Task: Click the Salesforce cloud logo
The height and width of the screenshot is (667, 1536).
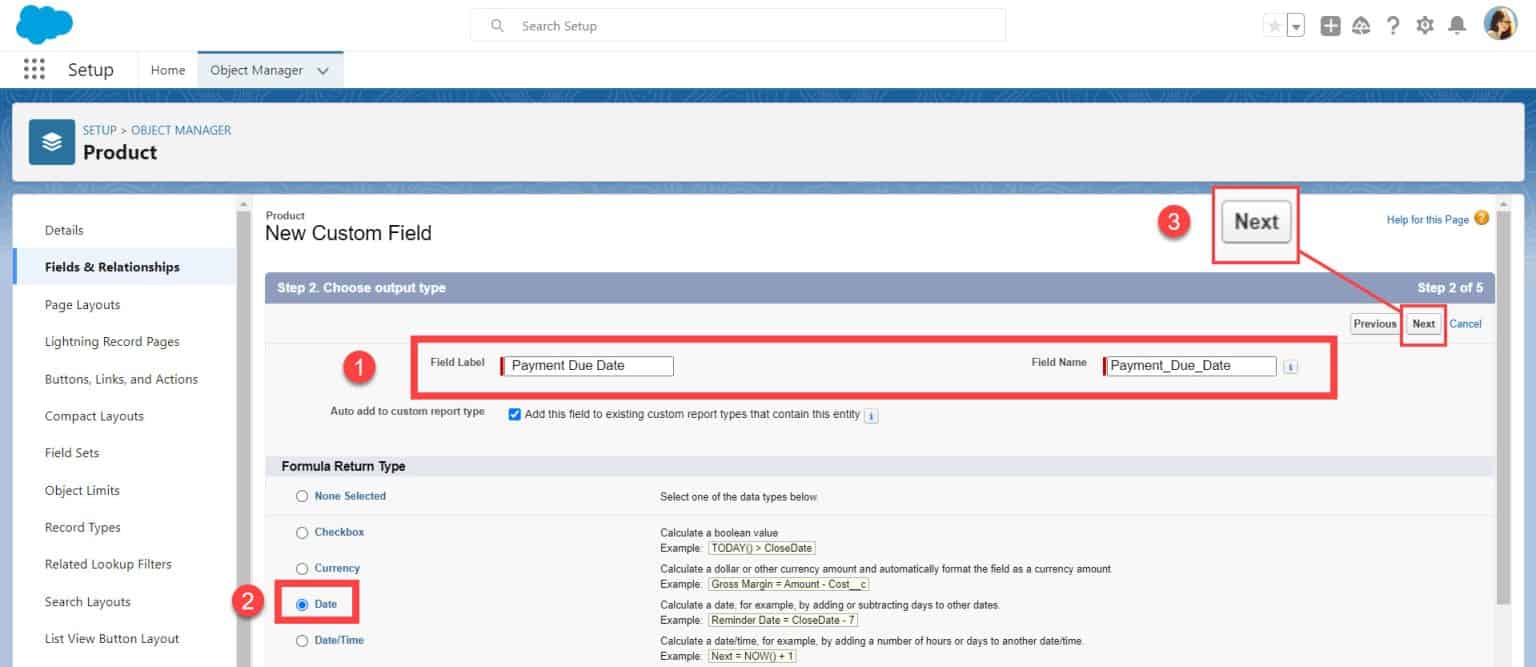Action: click(44, 24)
